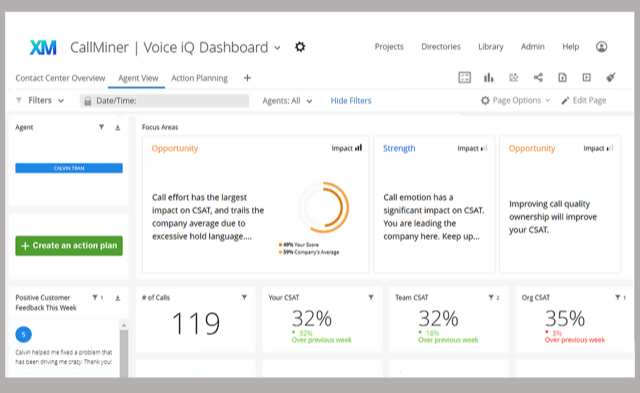Open the Page Options dropdown

(516, 100)
